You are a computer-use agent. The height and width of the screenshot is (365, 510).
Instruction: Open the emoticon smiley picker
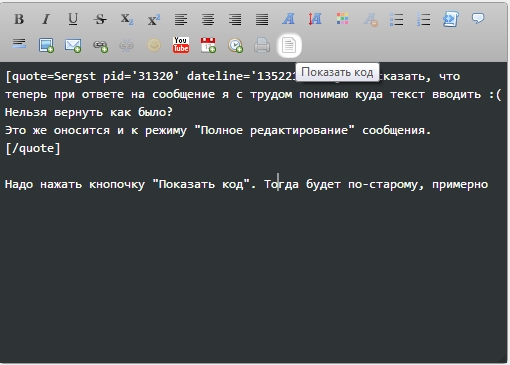(x=154, y=45)
